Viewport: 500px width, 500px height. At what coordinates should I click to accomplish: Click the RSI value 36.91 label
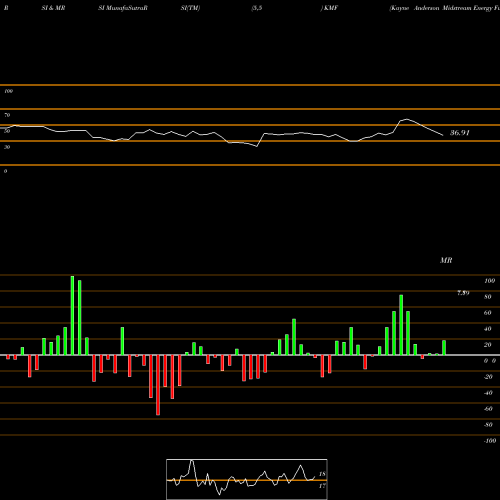coord(460,133)
